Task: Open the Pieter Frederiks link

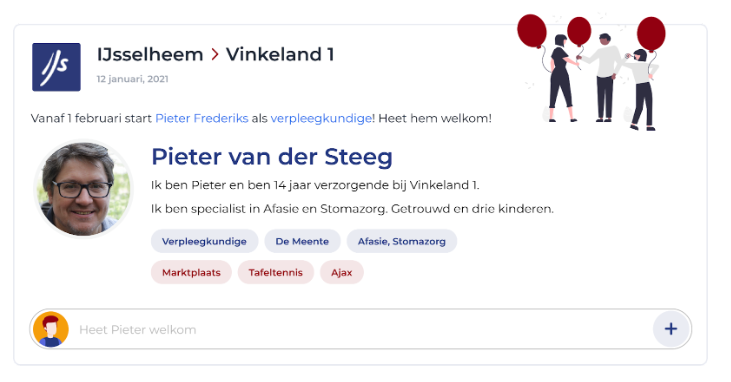Action: point(202,118)
